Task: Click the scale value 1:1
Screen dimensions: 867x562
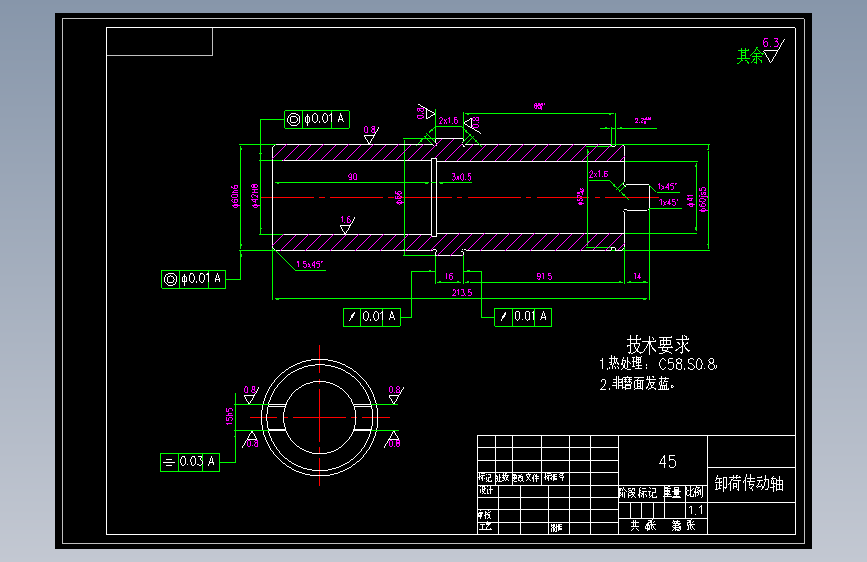Action: tap(696, 510)
